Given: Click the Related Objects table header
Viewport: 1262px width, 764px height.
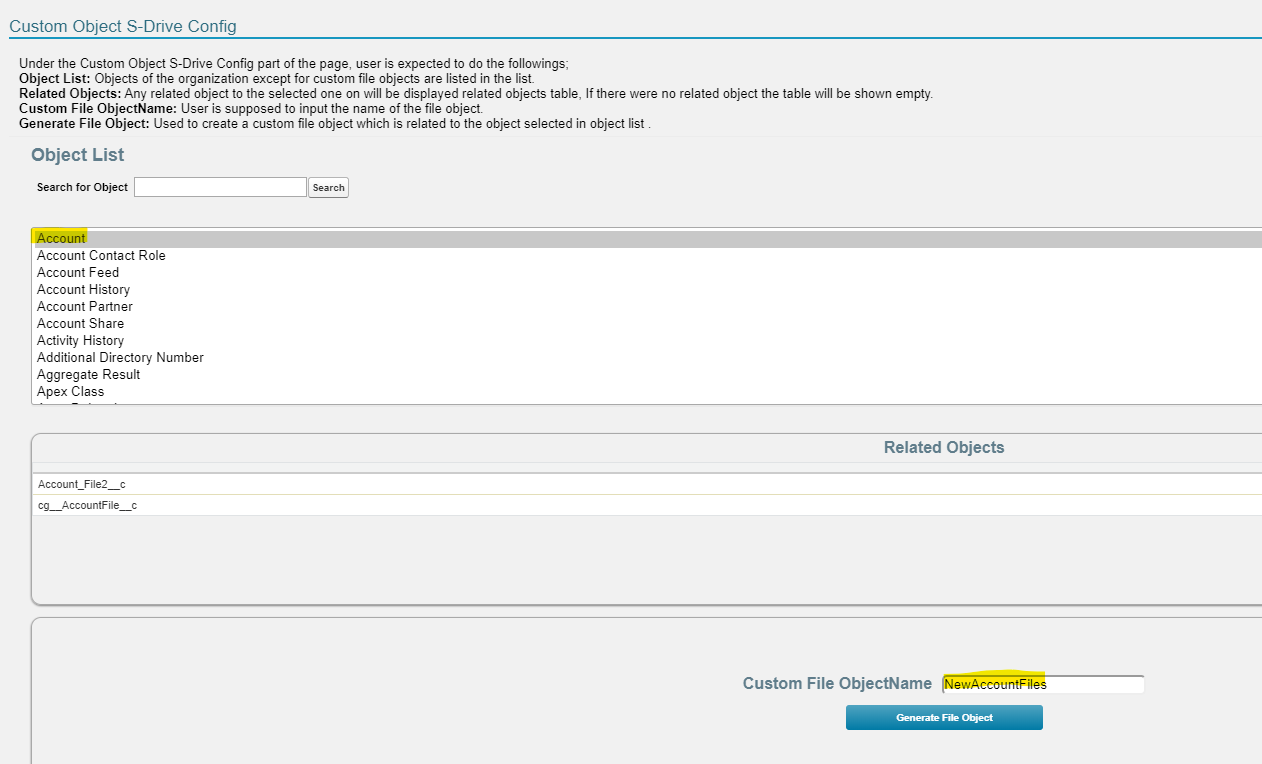Looking at the screenshot, I should pyautogui.click(x=943, y=448).
